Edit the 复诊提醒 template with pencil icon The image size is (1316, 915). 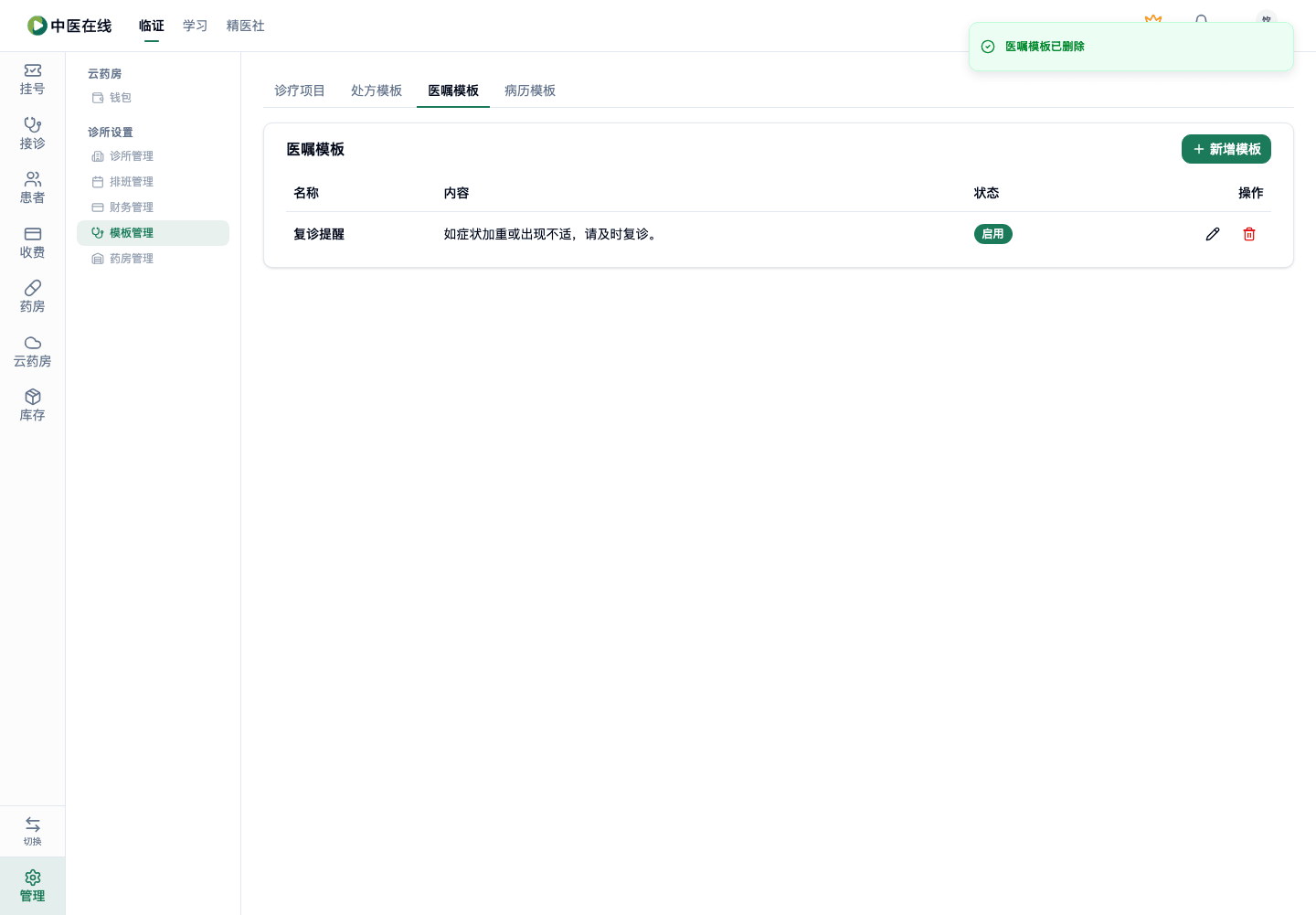click(x=1213, y=234)
